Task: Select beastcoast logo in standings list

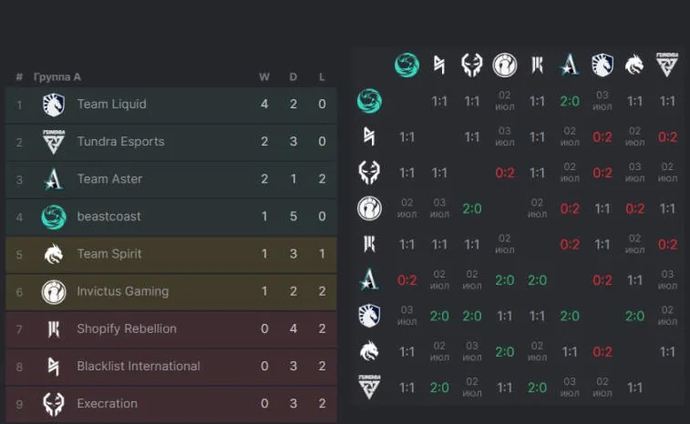Action: 53,217
